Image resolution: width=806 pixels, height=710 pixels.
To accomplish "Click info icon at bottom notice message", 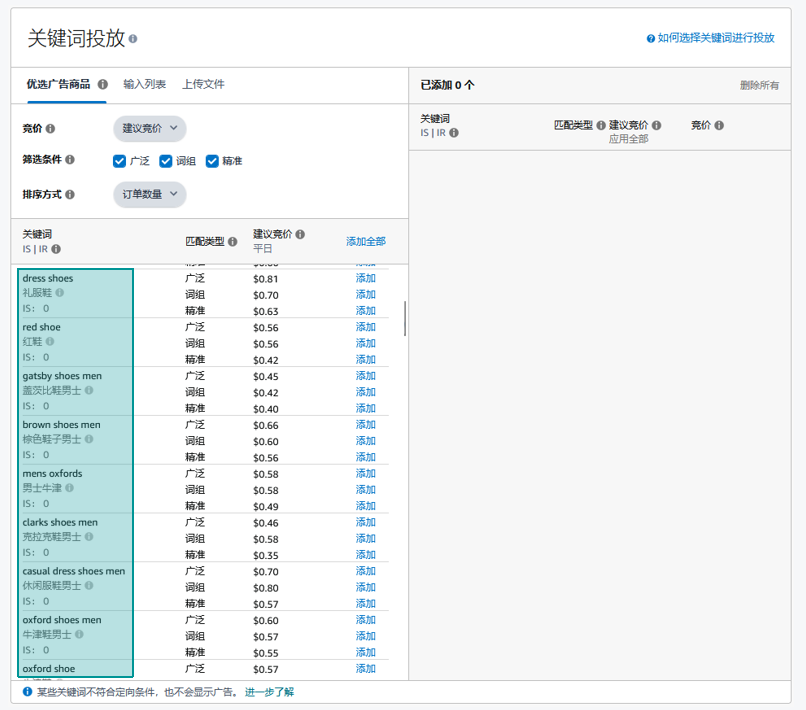I will (27, 692).
